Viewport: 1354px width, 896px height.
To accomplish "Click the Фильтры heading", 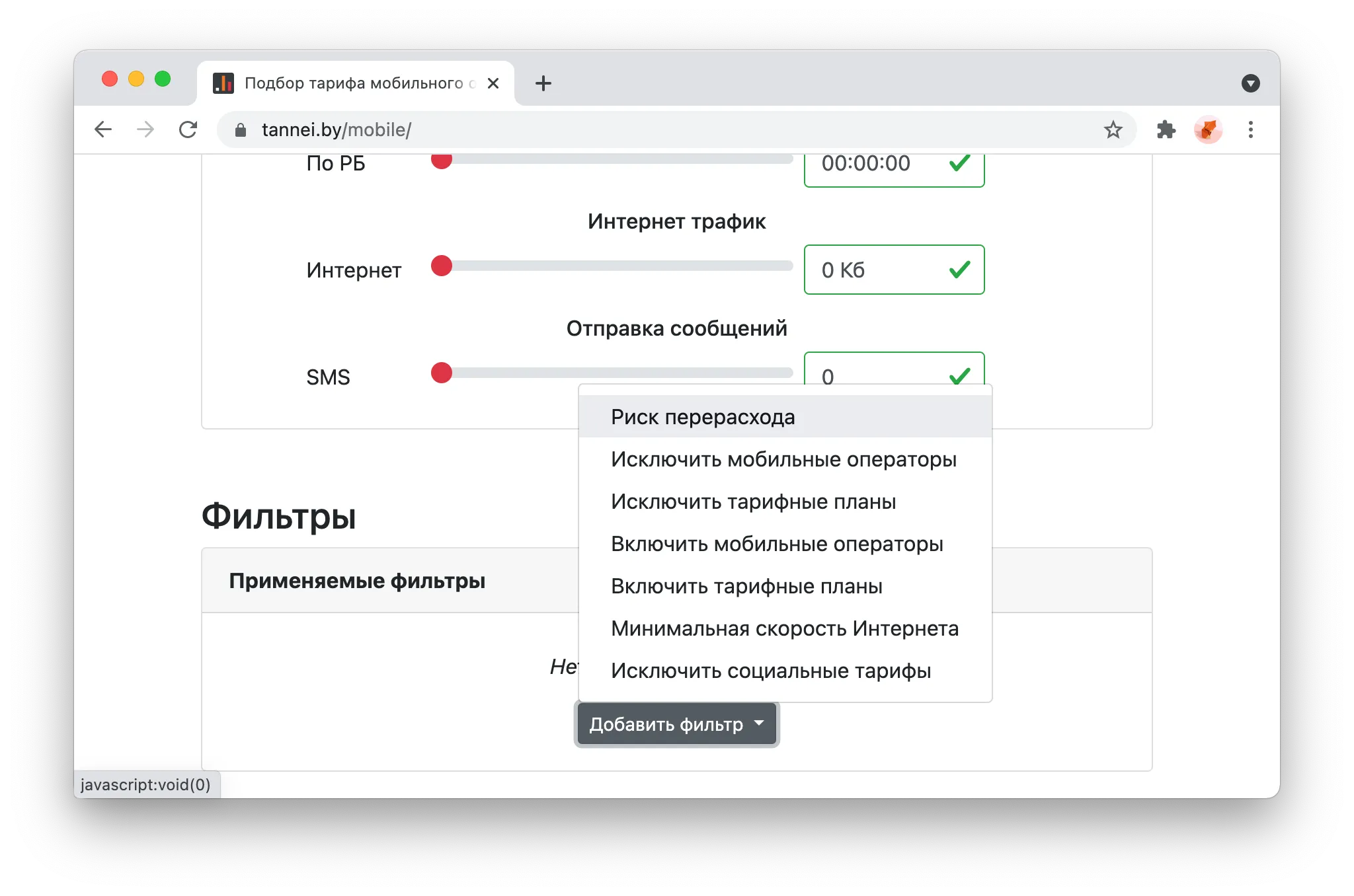I will pyautogui.click(x=279, y=516).
